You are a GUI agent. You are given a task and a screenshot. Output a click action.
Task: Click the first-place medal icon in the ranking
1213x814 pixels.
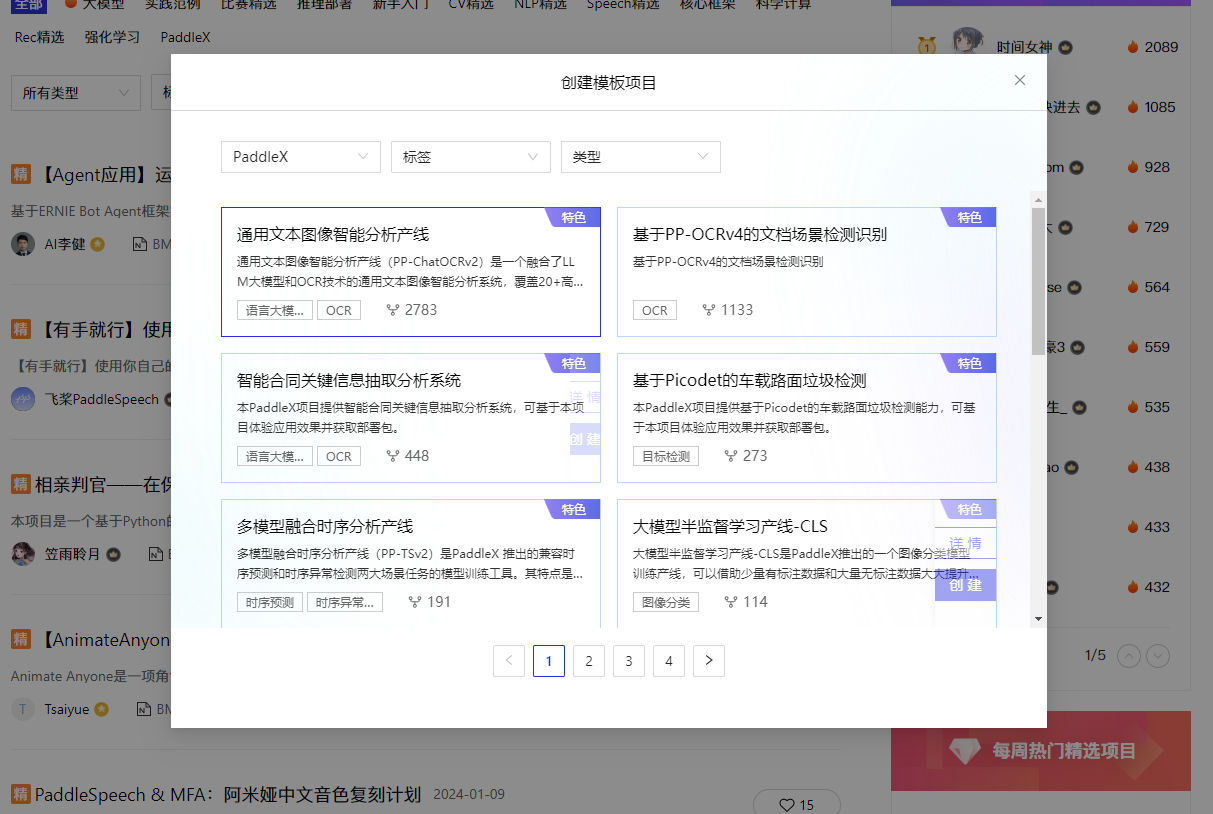926,46
